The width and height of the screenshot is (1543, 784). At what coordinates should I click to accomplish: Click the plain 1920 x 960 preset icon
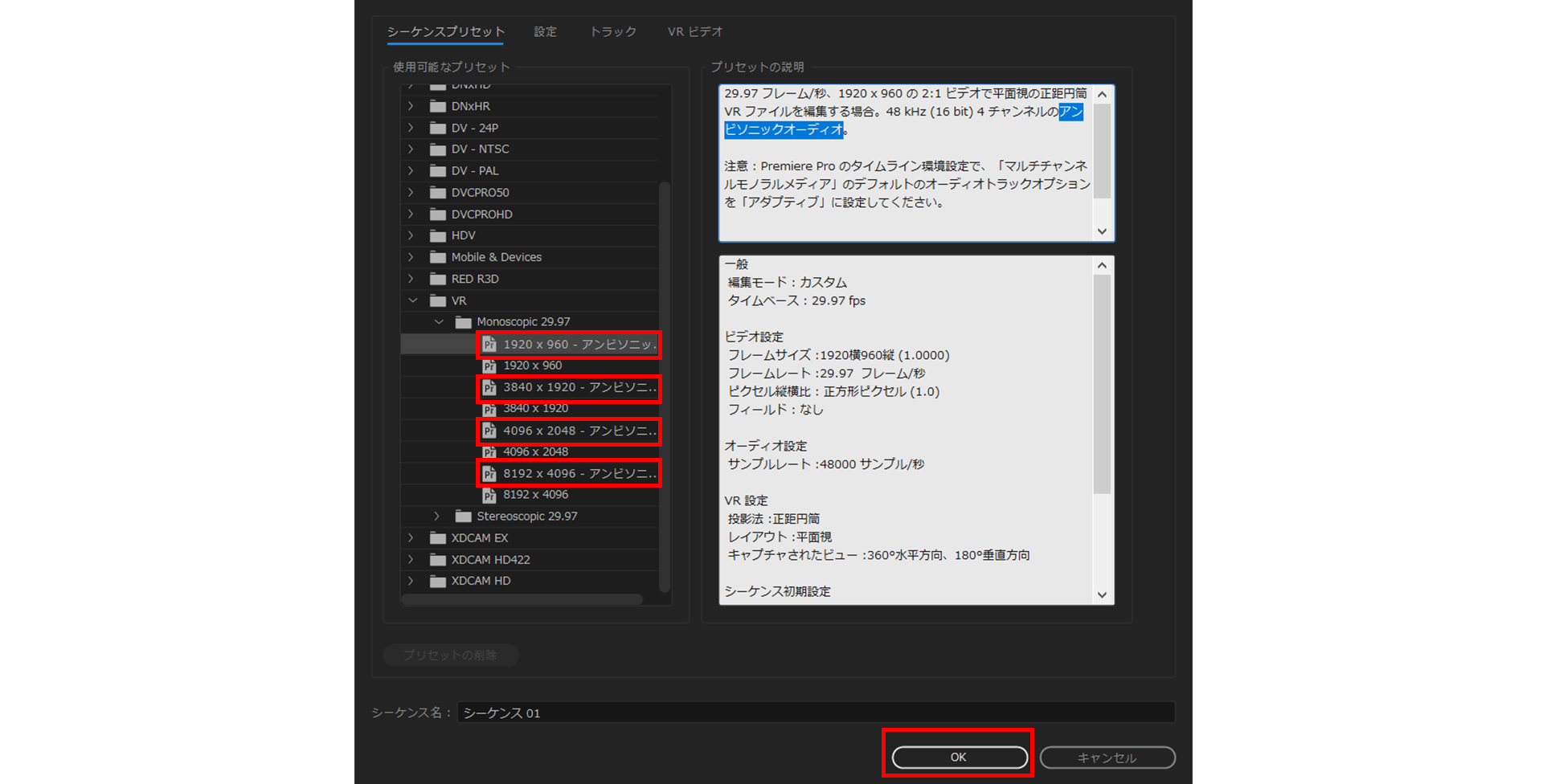[489, 366]
